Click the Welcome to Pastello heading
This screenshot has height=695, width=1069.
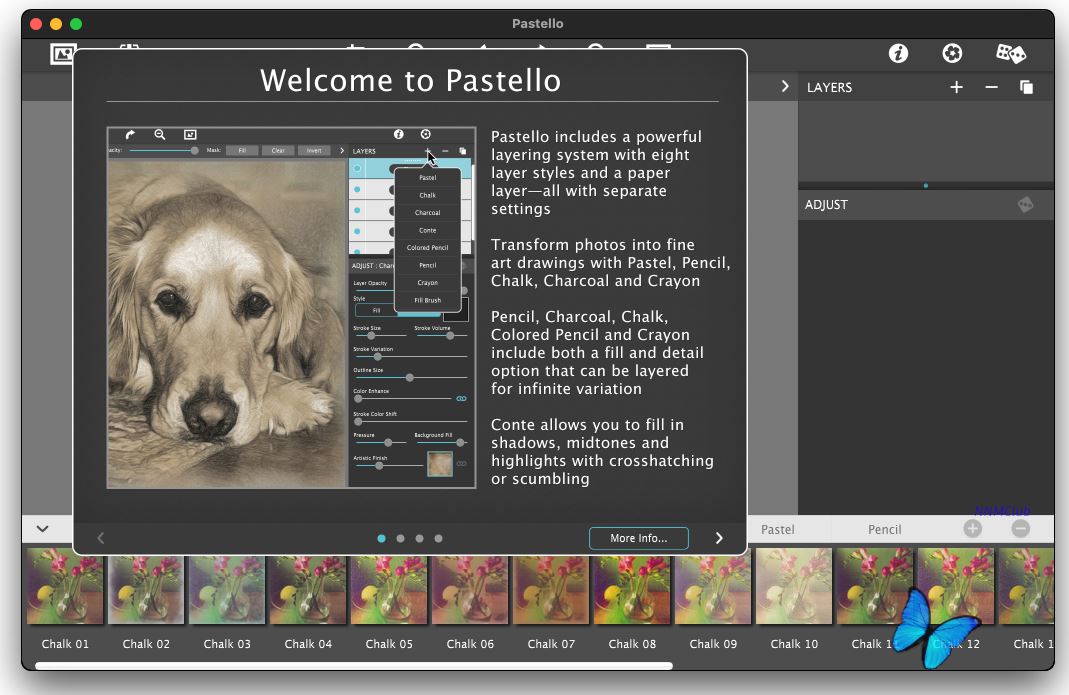click(x=410, y=80)
